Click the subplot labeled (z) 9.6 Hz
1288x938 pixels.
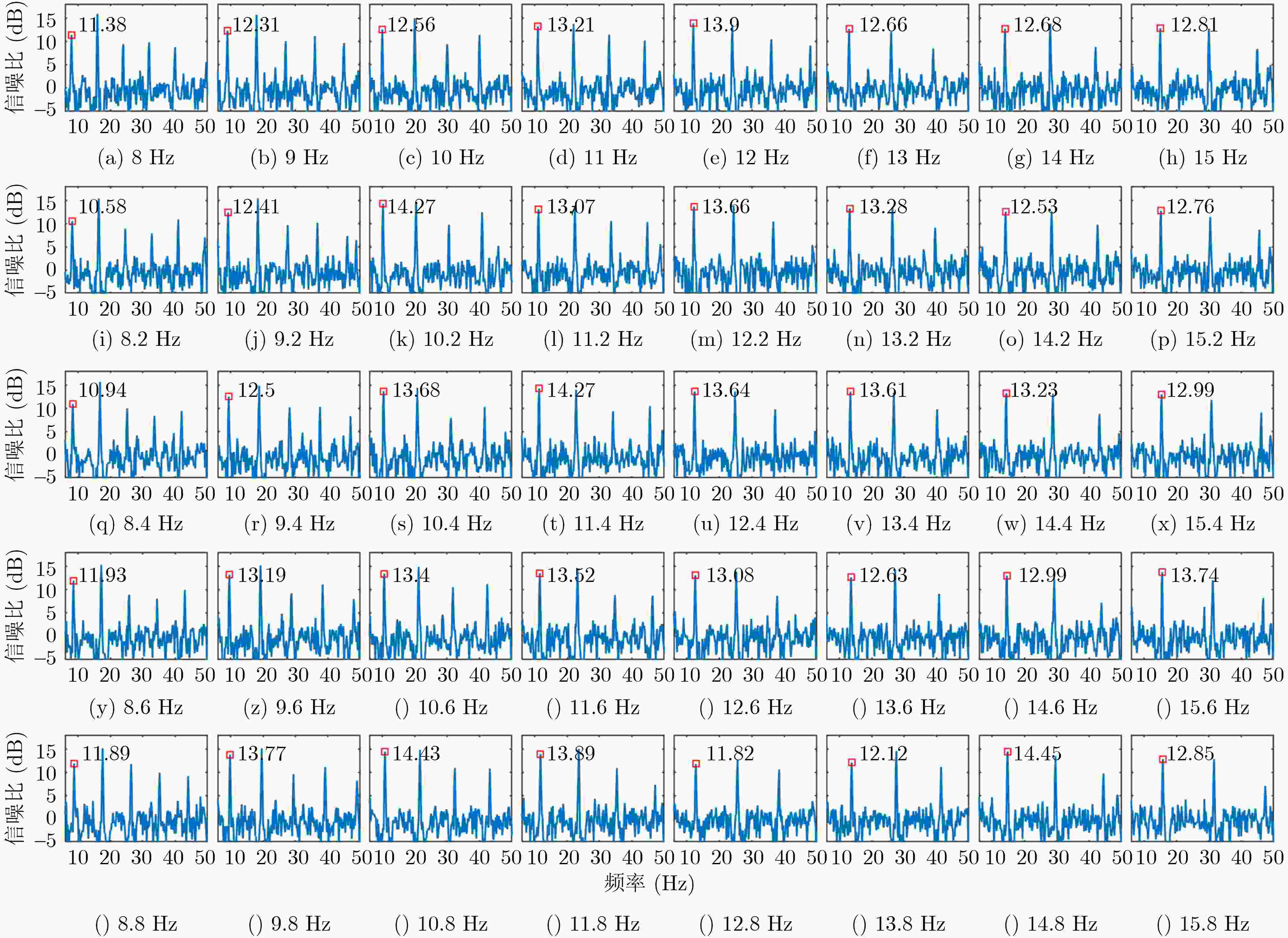(289, 606)
